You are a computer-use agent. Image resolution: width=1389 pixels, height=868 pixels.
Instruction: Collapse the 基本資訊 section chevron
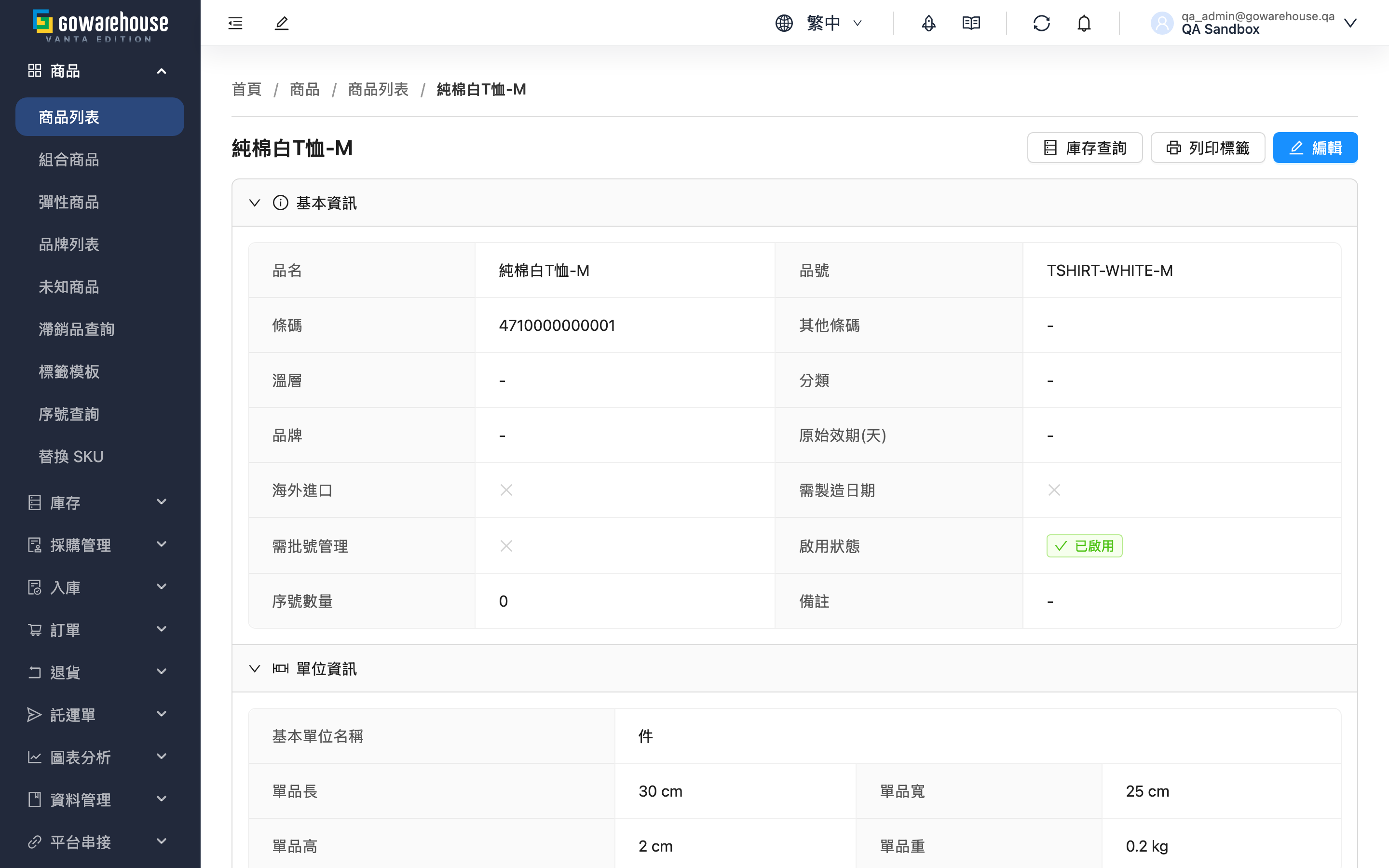pyautogui.click(x=254, y=203)
